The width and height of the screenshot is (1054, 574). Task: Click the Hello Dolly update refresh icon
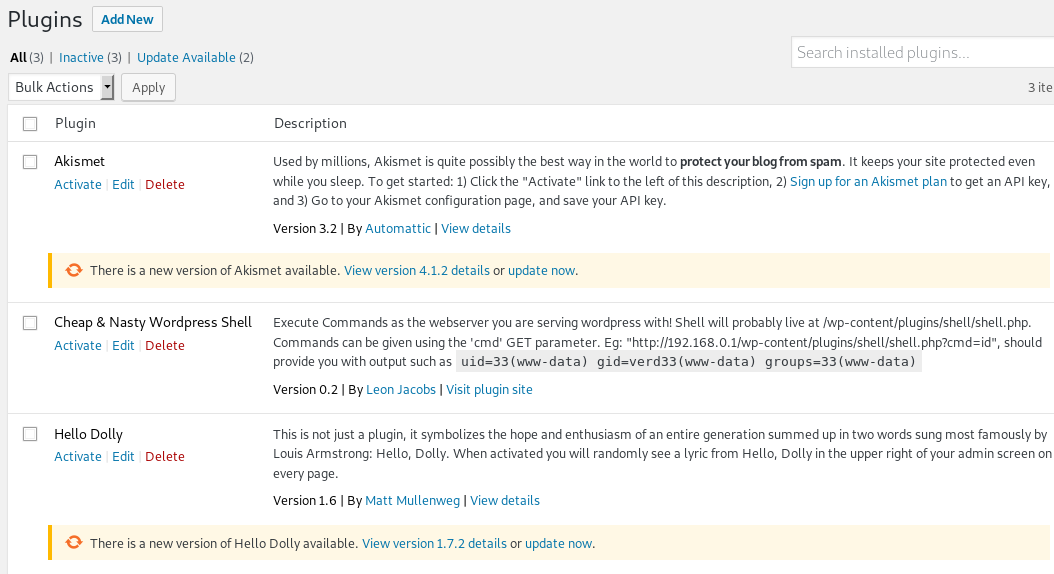point(73,543)
